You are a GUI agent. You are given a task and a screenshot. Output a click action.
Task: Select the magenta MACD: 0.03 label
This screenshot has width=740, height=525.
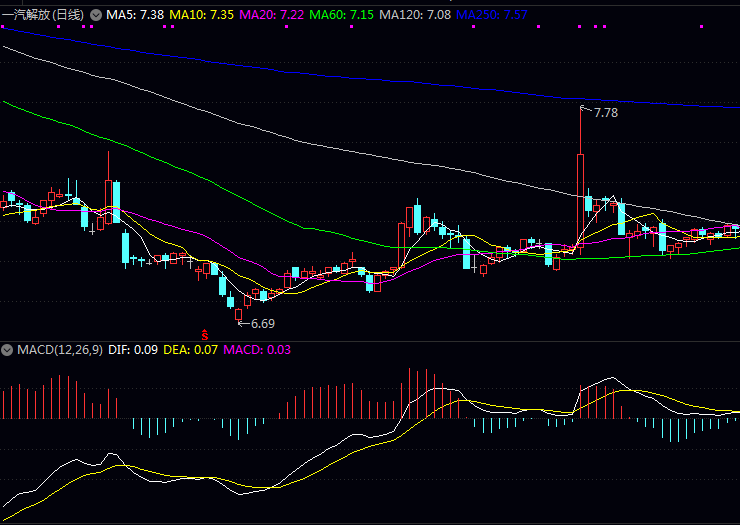[257, 350]
